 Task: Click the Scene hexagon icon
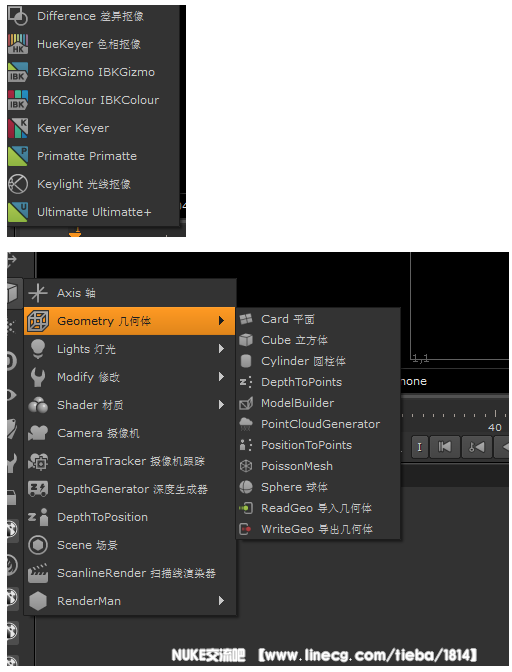pos(38,545)
